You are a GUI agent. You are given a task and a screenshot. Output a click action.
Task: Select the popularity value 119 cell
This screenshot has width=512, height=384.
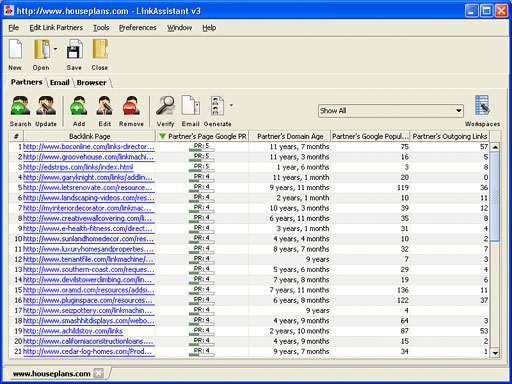[x=370, y=188]
